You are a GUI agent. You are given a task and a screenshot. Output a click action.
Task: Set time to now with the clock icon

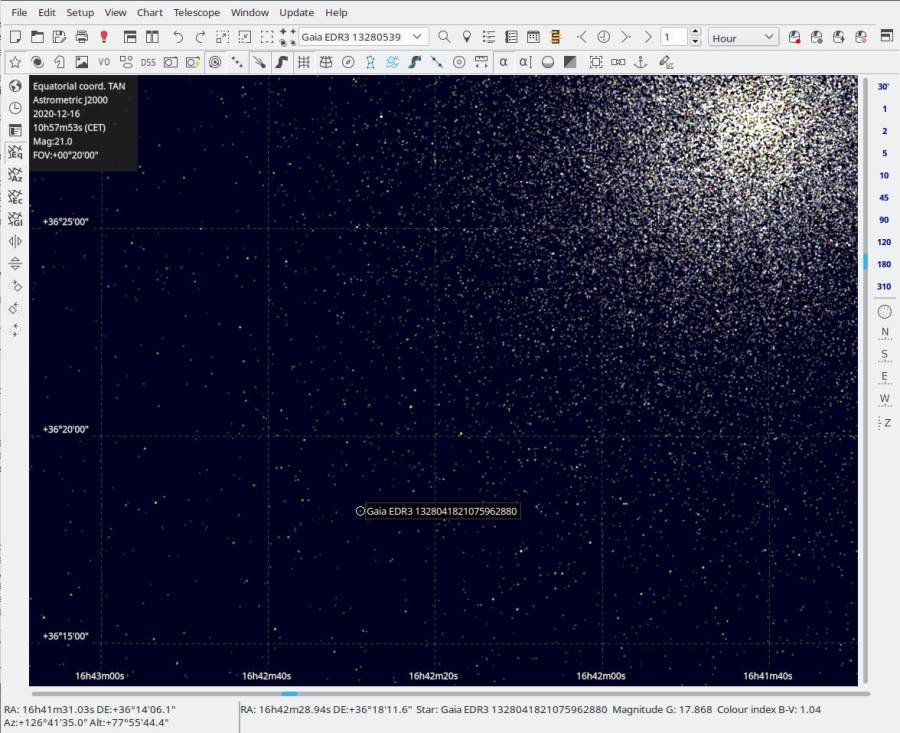603,37
